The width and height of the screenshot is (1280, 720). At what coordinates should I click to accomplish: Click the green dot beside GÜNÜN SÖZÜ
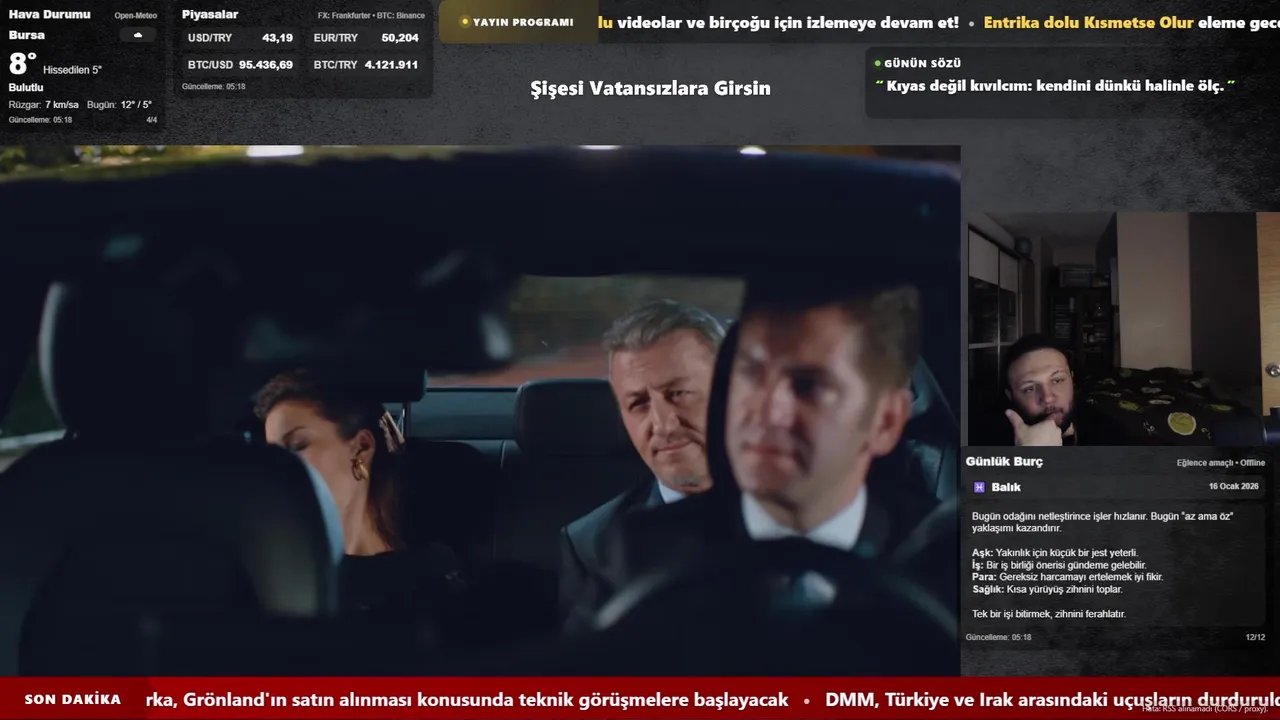877,63
